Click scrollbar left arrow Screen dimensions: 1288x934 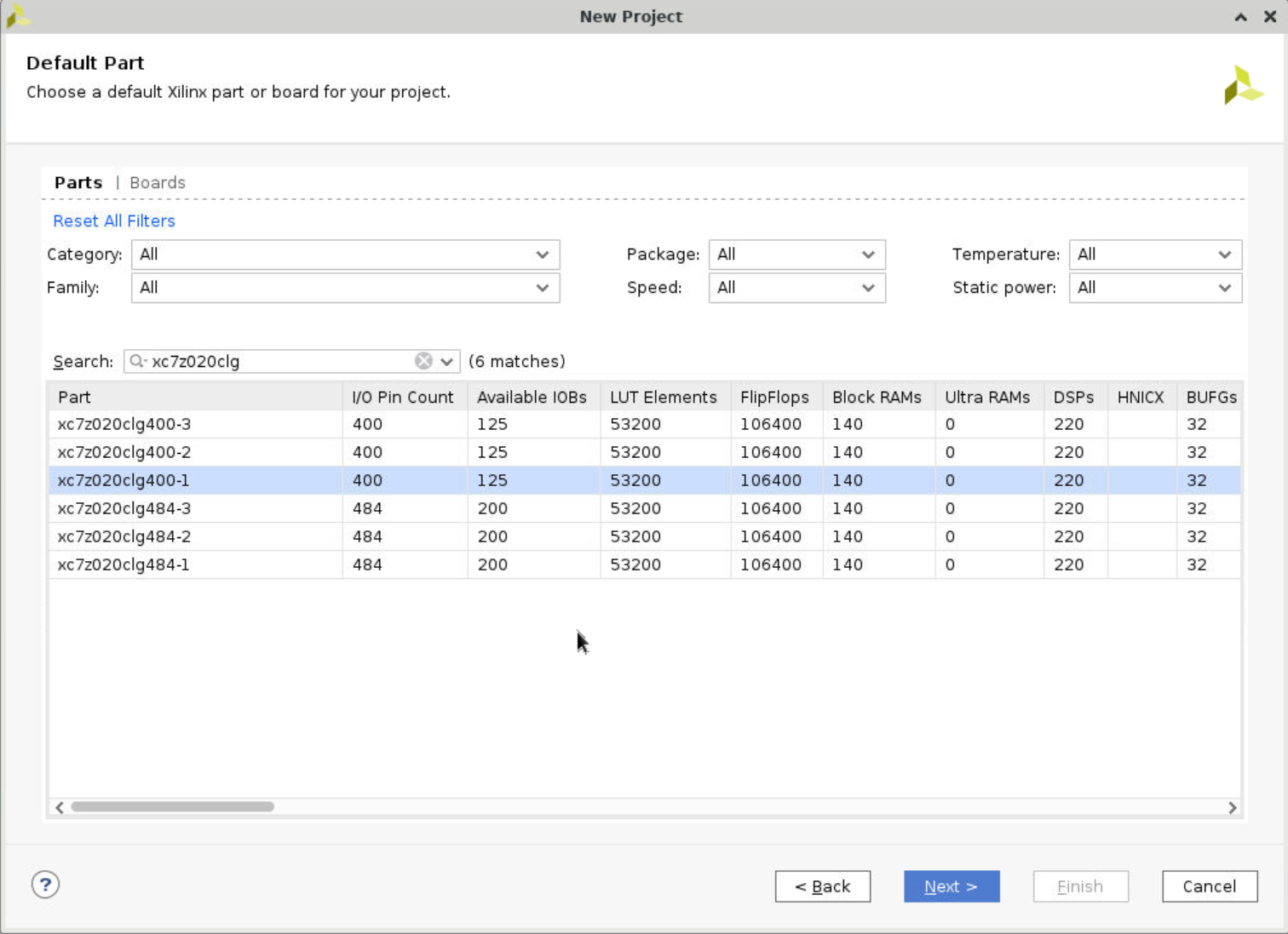[x=59, y=807]
